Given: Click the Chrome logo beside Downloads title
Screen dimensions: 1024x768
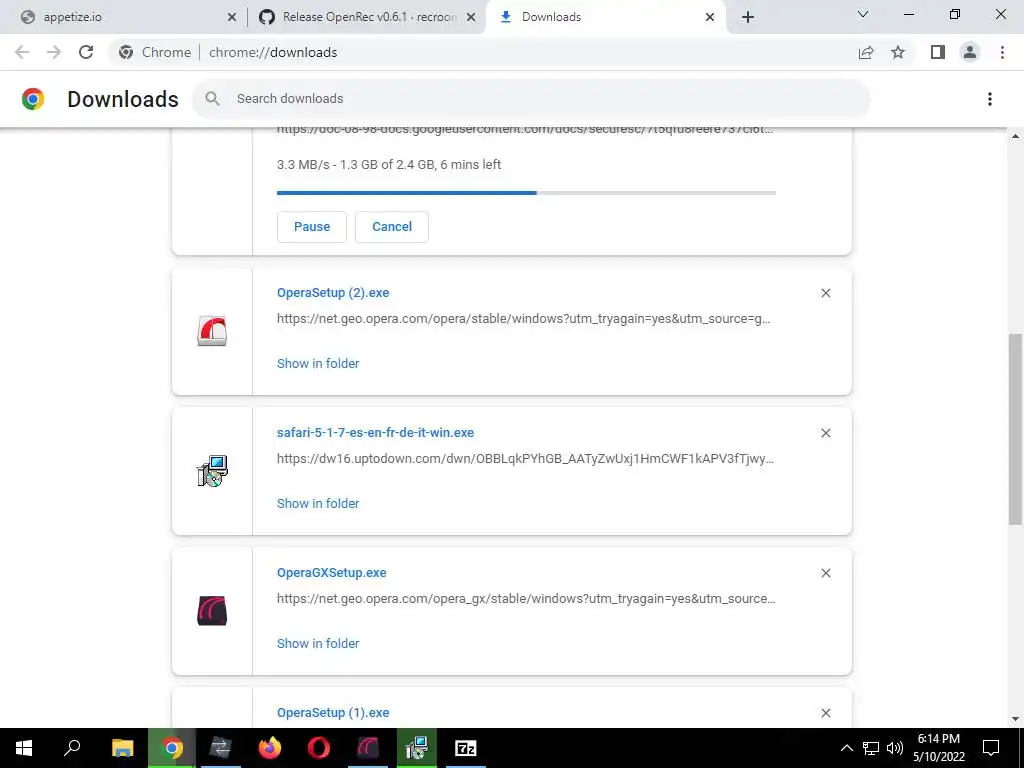Looking at the screenshot, I should coord(33,99).
